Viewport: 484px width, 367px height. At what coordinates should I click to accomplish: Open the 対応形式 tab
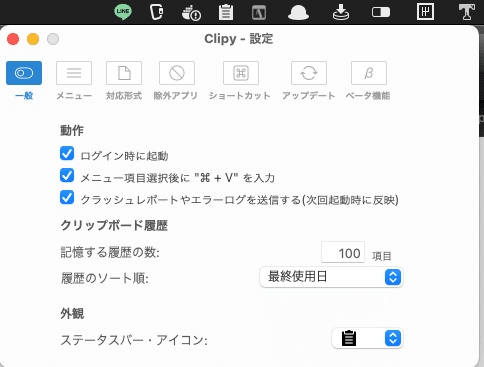124,81
